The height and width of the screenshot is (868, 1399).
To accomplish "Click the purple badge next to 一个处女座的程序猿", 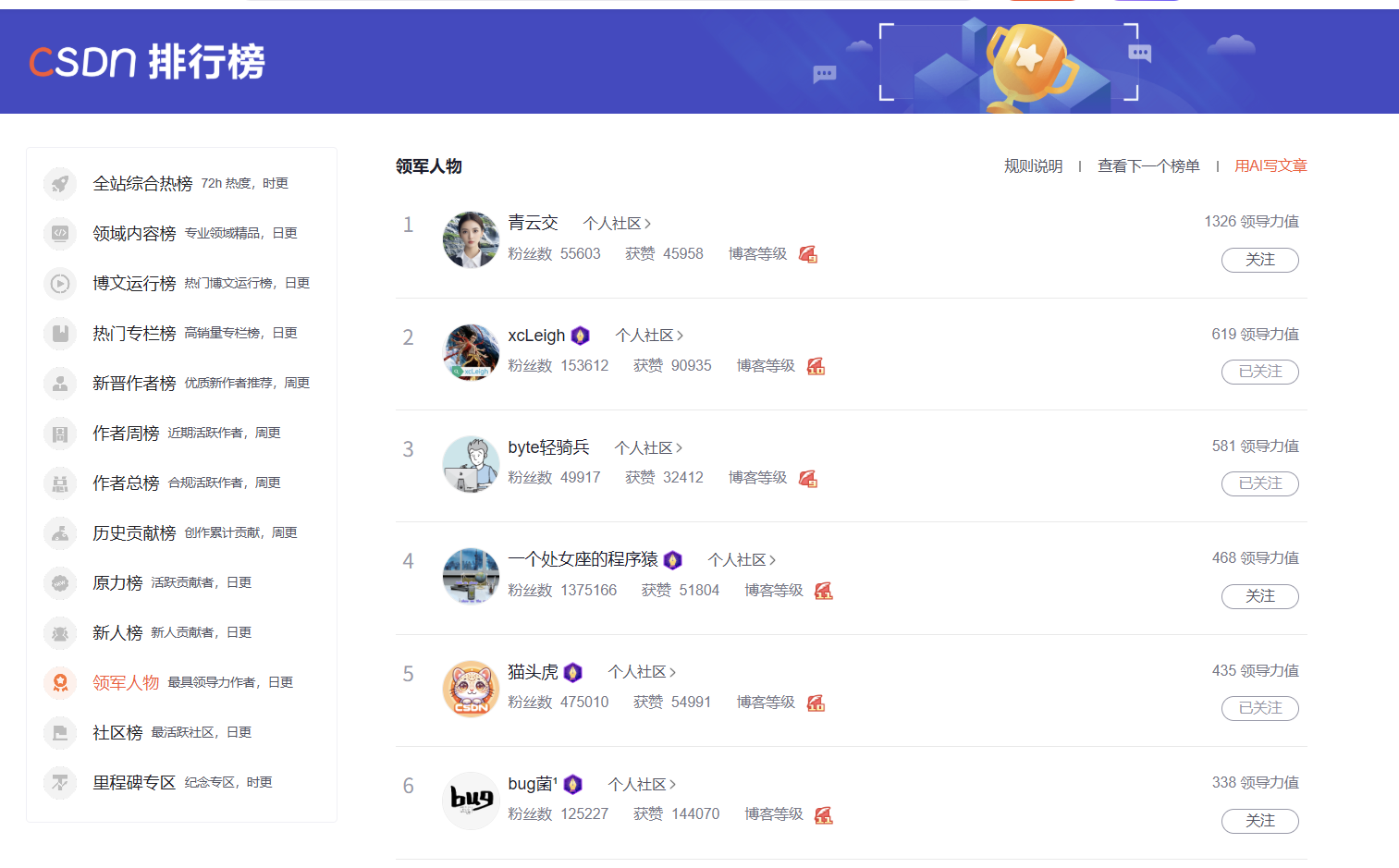I will point(672,560).
